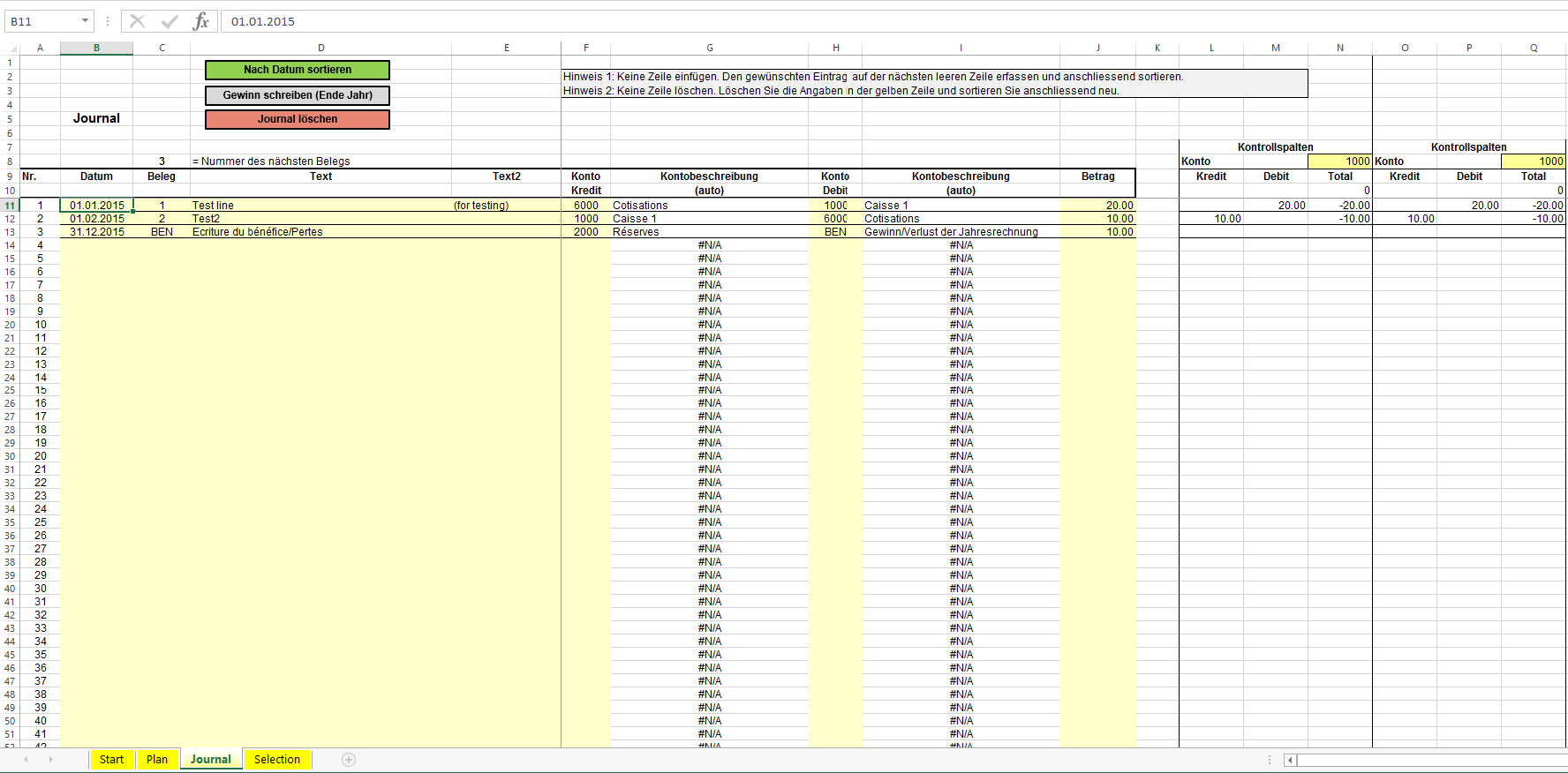
Task: Click Gewinn schreiben (Ende Jahr) button
Action: pos(298,95)
